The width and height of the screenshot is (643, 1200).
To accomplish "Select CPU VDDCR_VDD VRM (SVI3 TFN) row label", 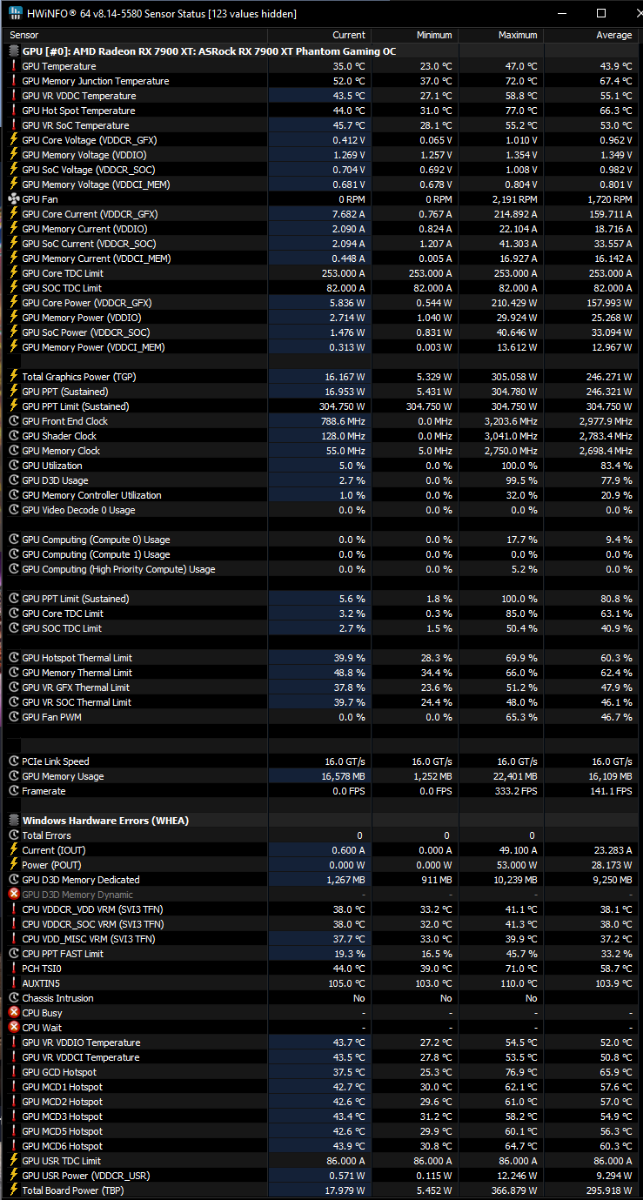I will pyautogui.click(x=92, y=910).
